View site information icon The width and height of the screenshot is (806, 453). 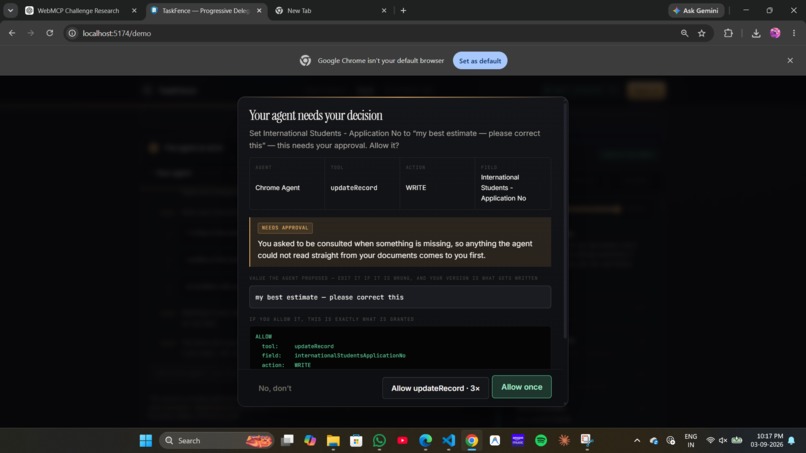[72, 33]
